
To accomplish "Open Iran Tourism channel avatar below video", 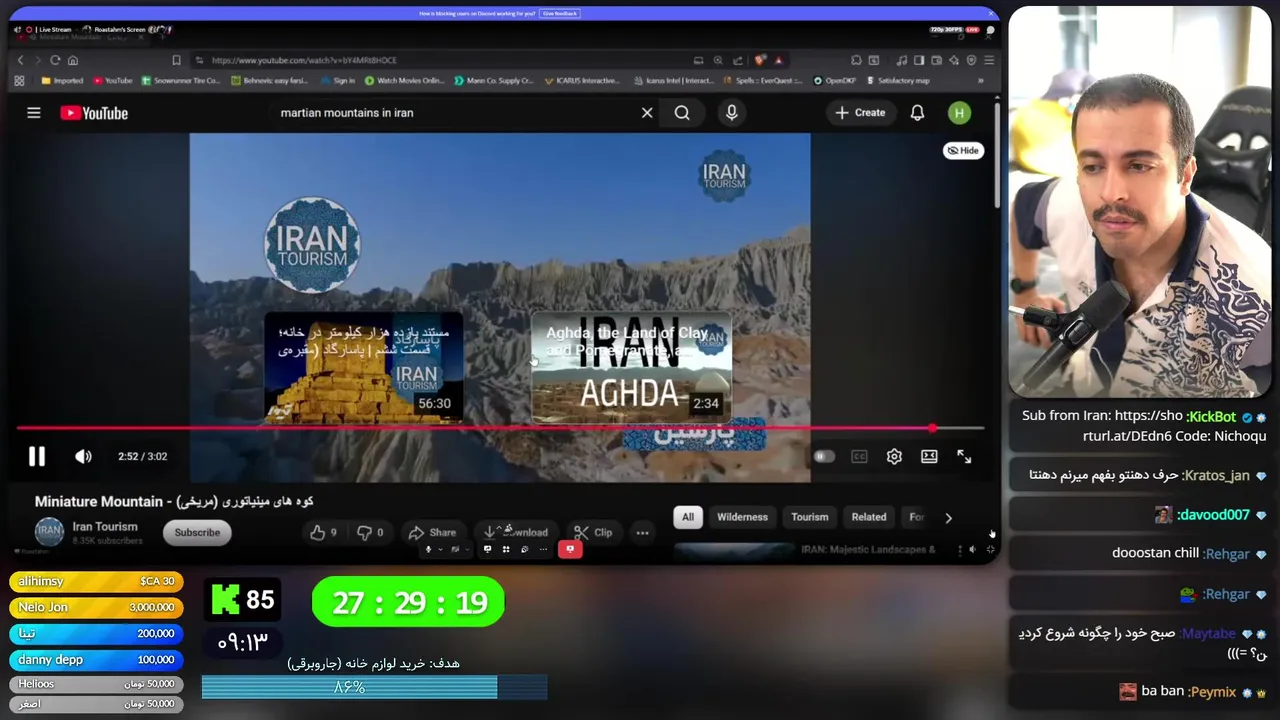I will [x=49, y=532].
